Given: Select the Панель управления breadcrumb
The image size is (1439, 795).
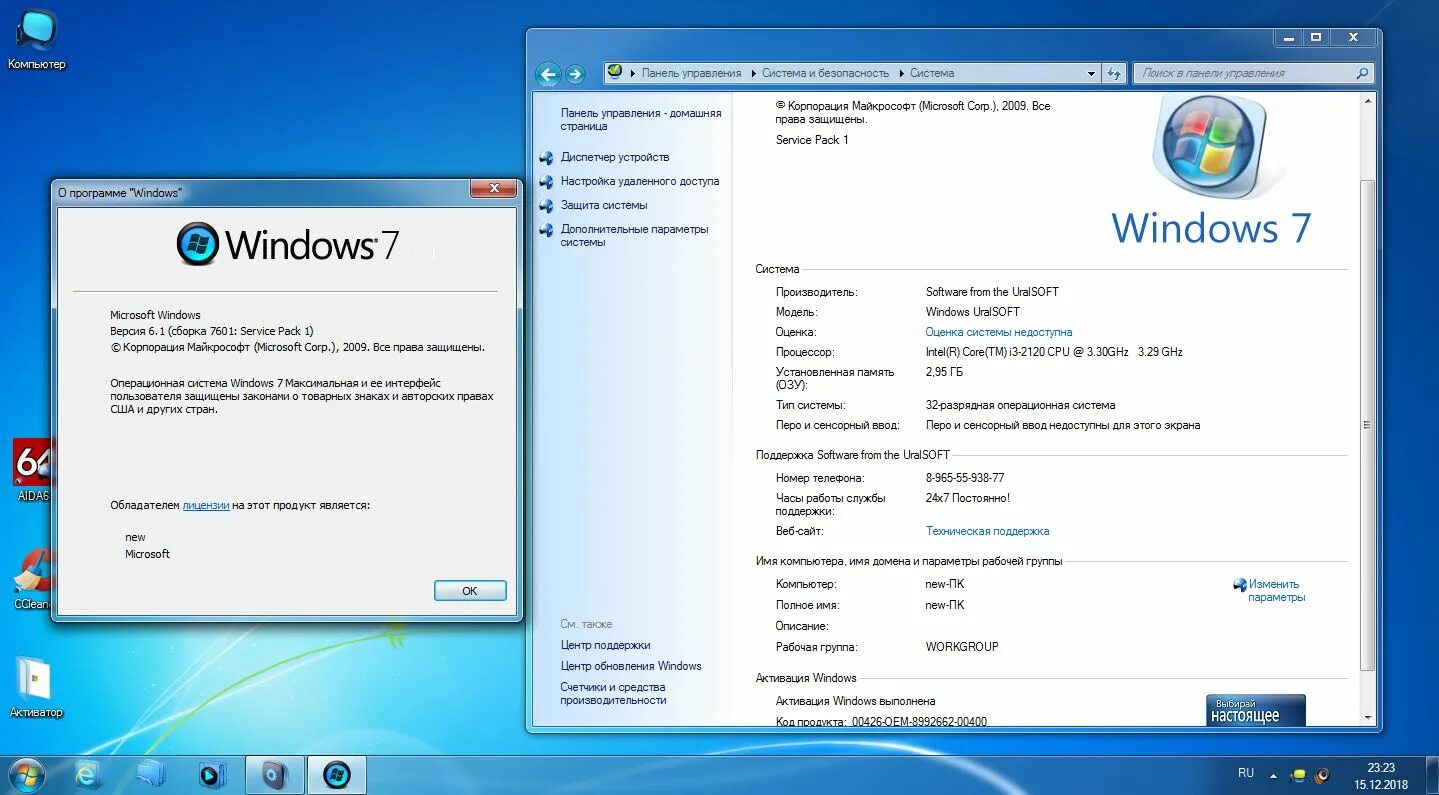Looking at the screenshot, I should pyautogui.click(x=692, y=73).
